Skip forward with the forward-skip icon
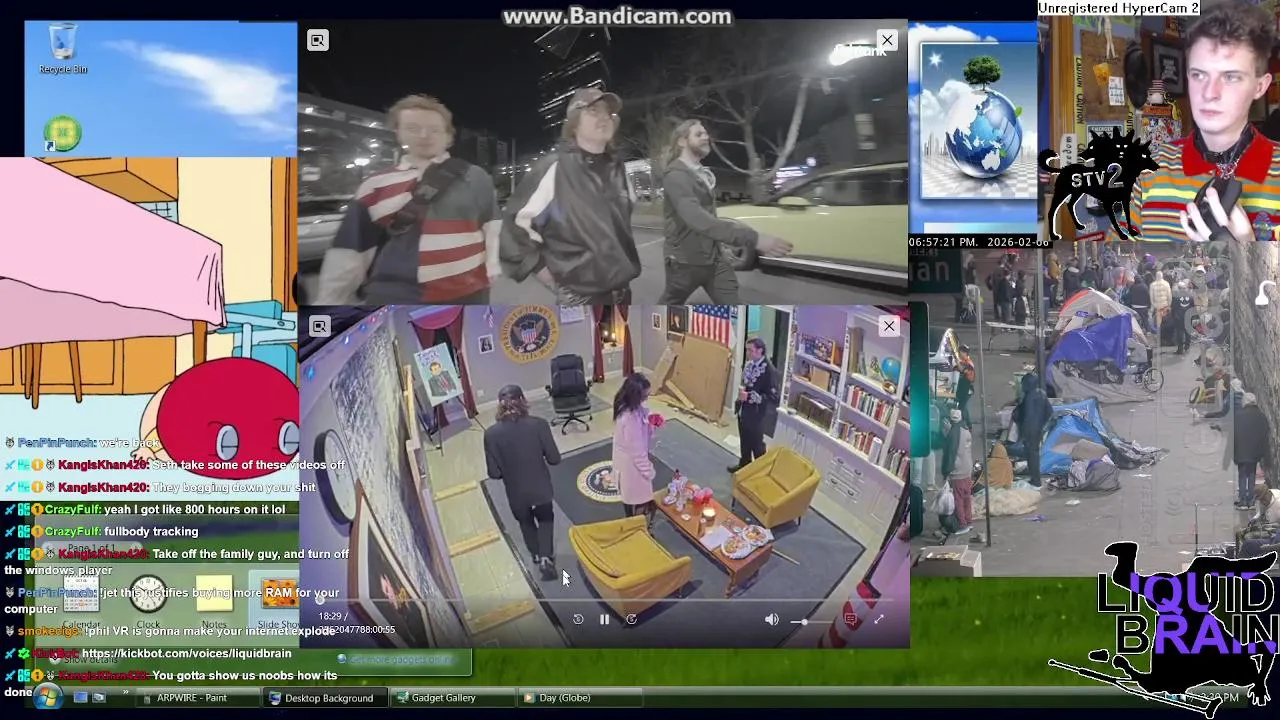 pos(631,619)
